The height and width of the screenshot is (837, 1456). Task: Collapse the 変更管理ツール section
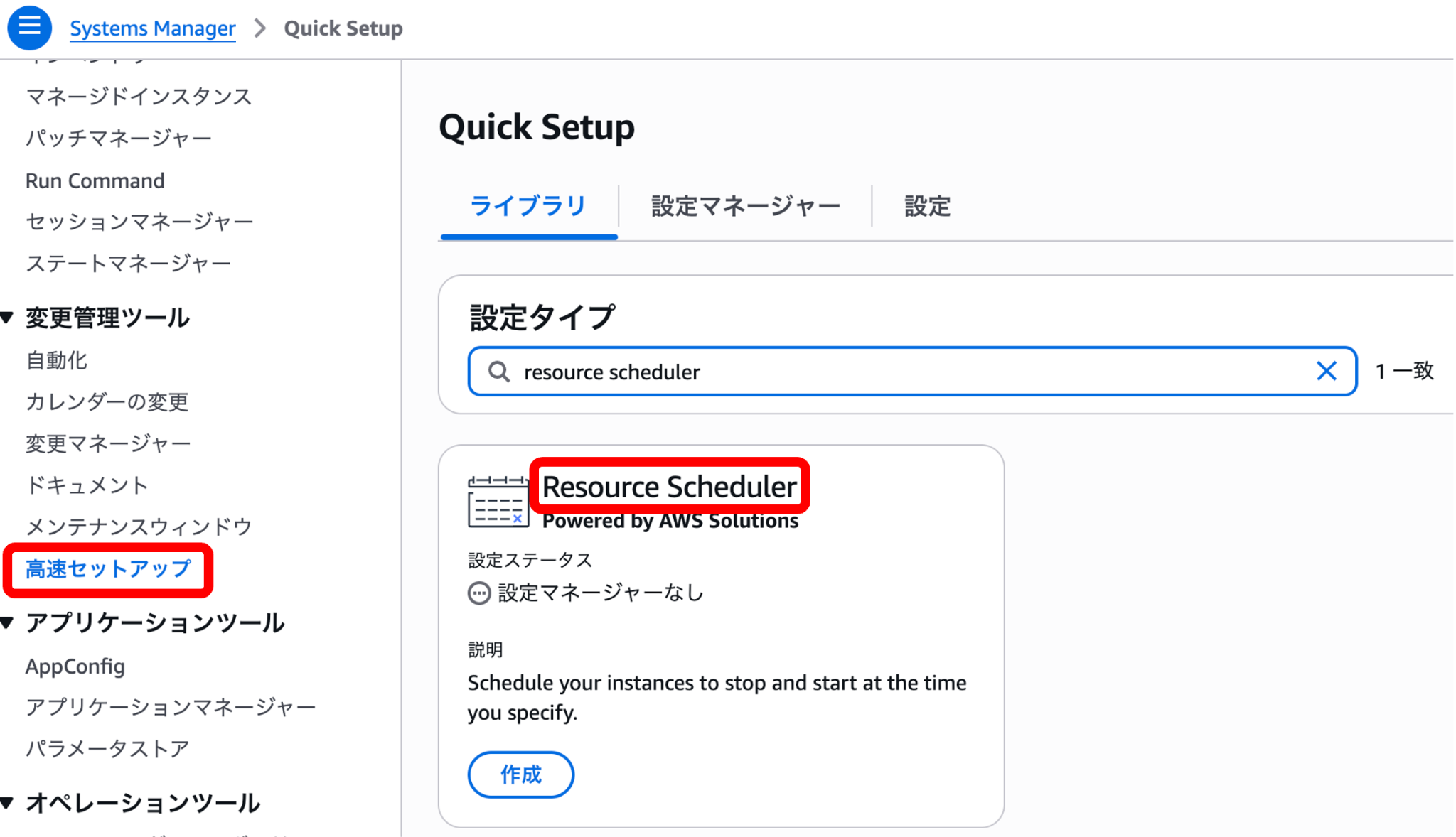pyautogui.click(x=8, y=318)
